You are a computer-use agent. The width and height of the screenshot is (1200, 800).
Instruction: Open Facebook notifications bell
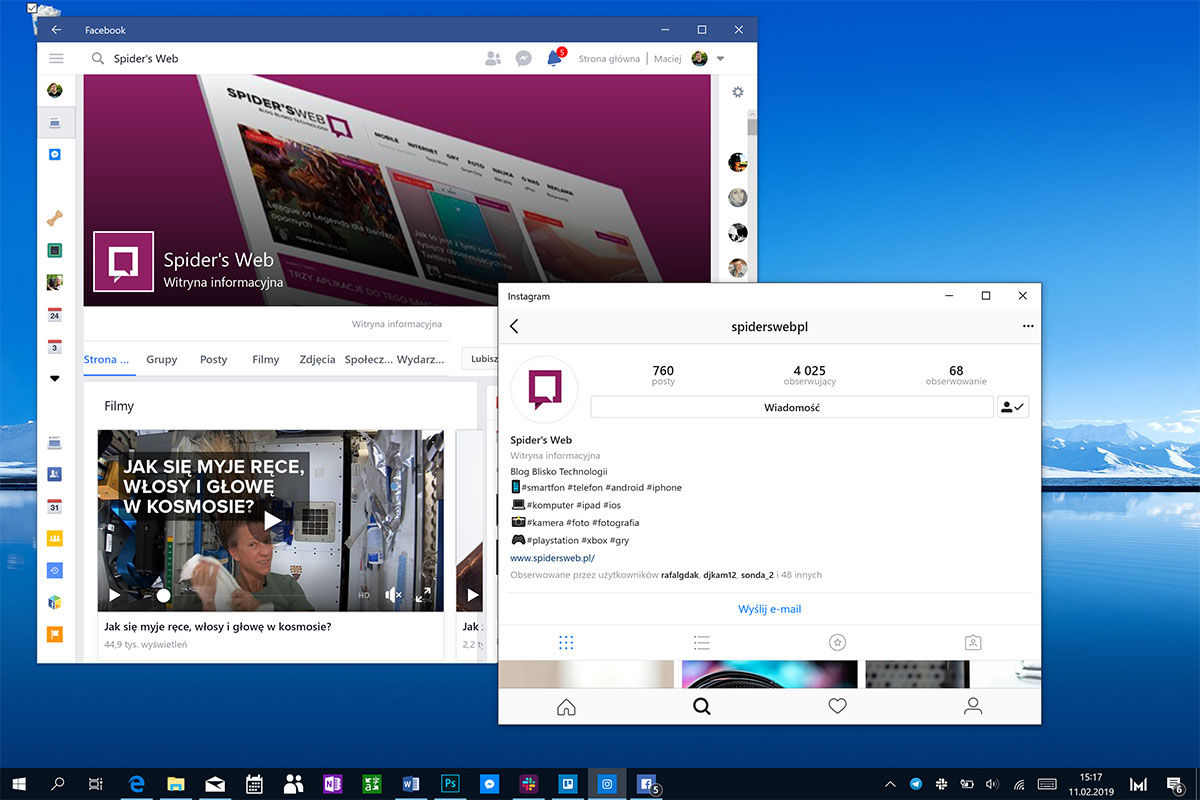tap(554, 59)
